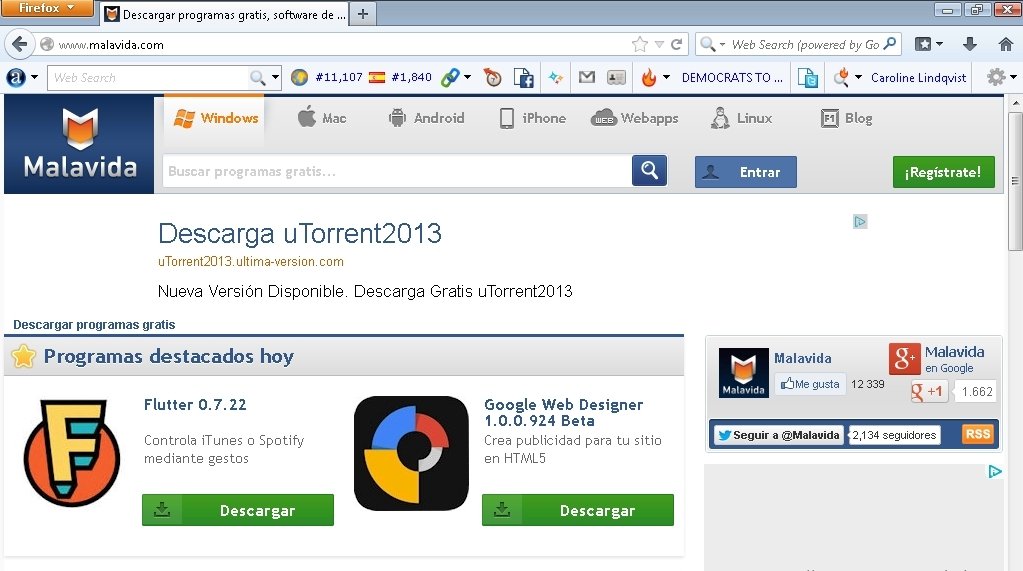This screenshot has width=1023, height=571.
Task: Click the search flame toolbar icon
Action: pyautogui.click(x=842, y=78)
